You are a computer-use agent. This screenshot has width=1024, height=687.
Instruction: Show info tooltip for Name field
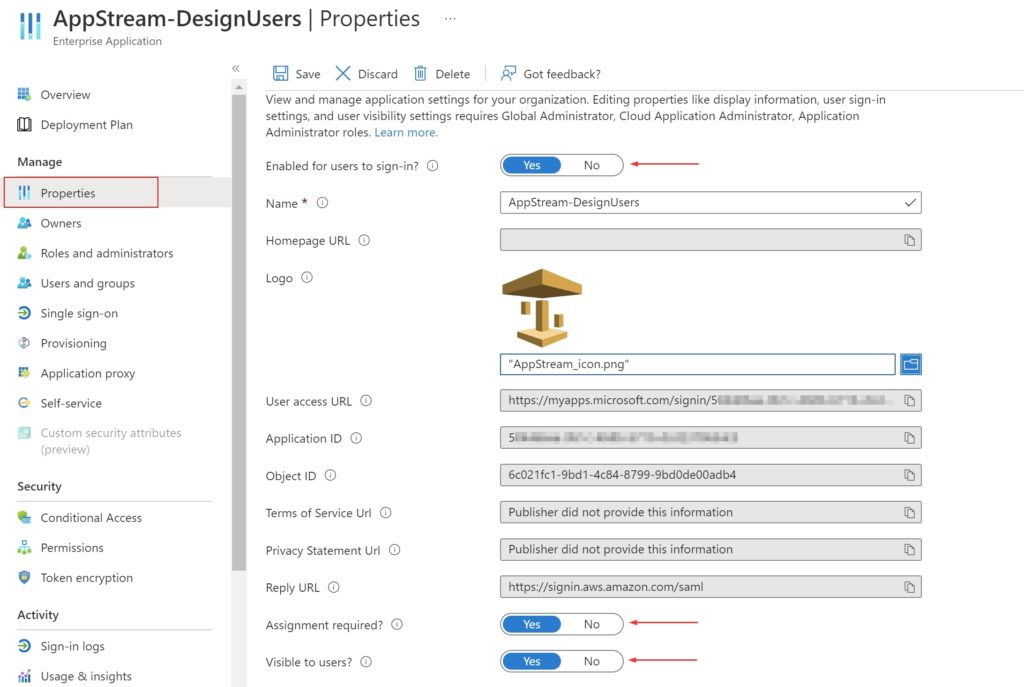322,203
